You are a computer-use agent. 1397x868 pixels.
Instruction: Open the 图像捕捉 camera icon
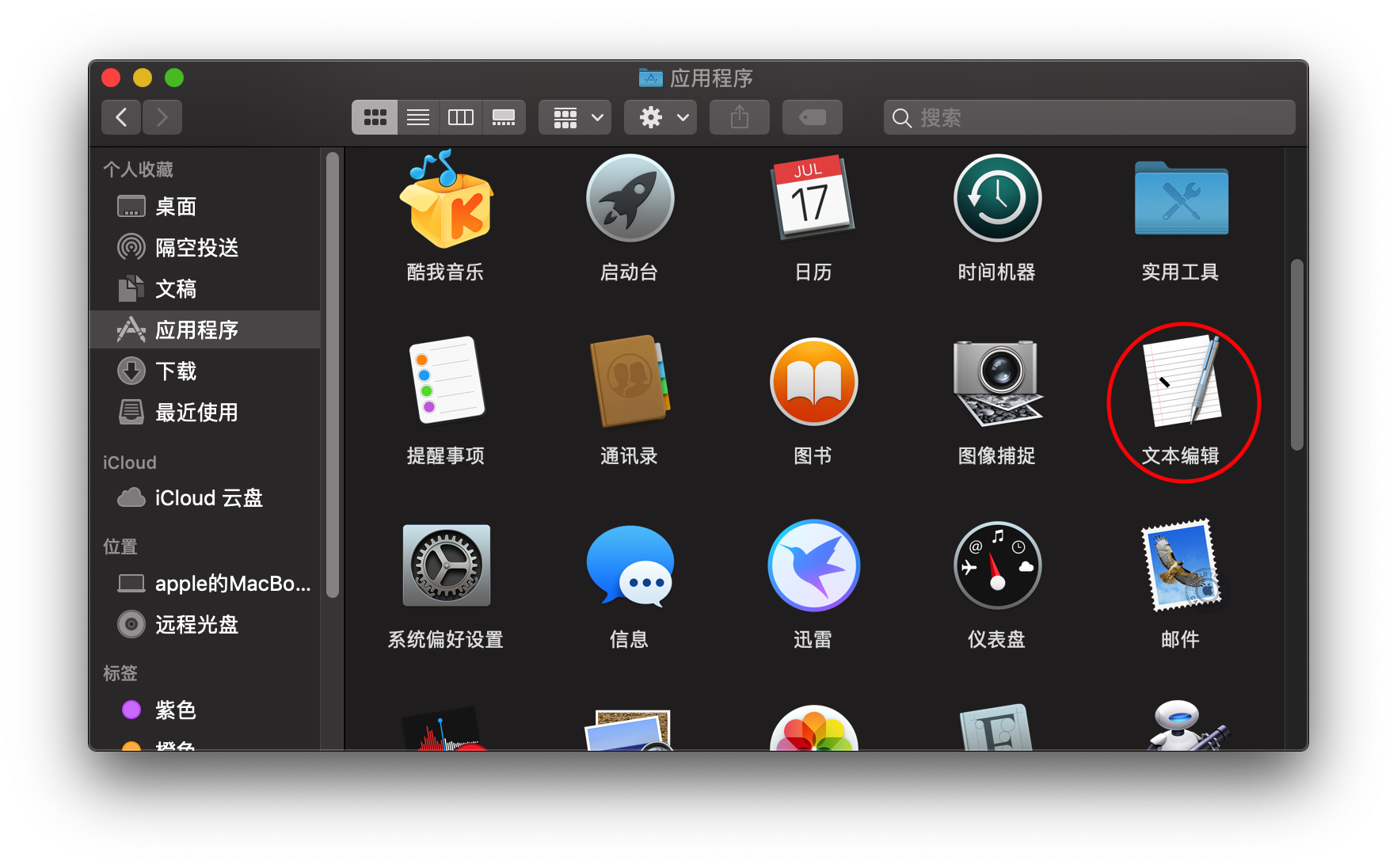pyautogui.click(x=997, y=383)
